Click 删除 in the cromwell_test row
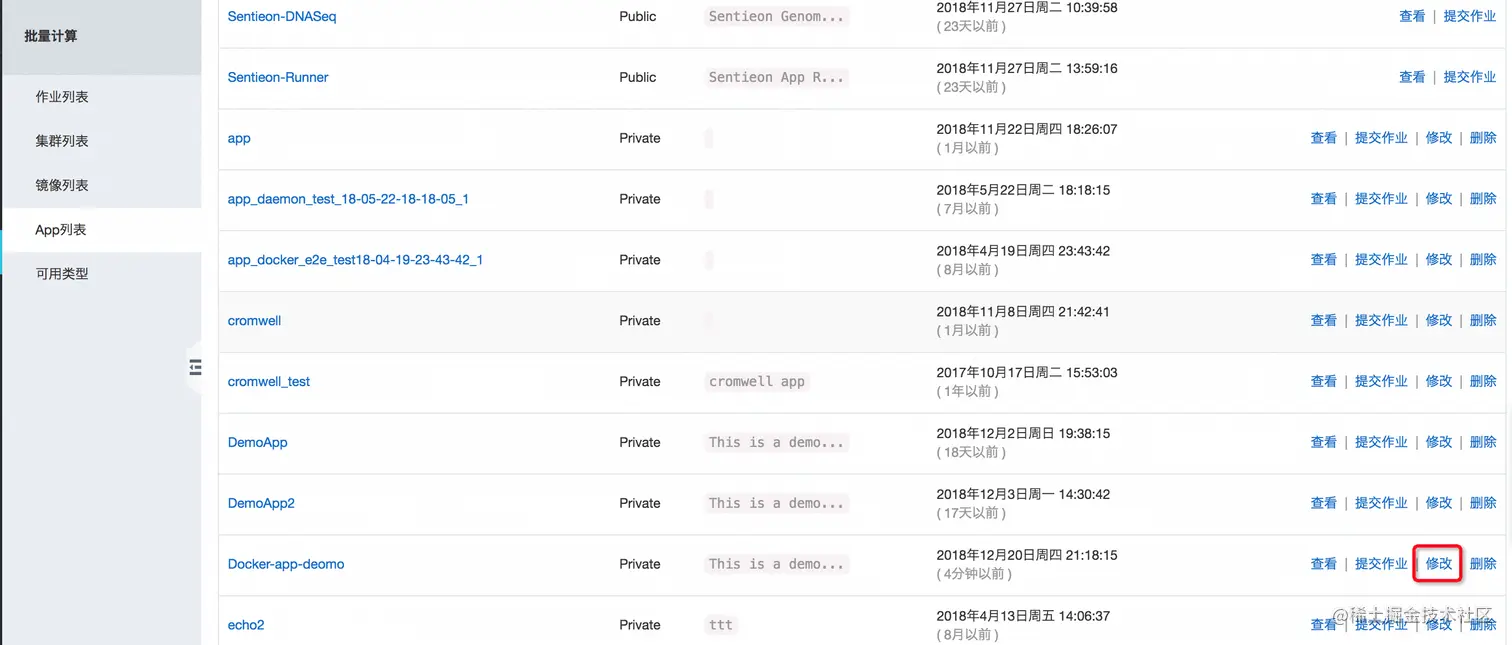The height and width of the screenshot is (645, 1512). tap(1483, 382)
